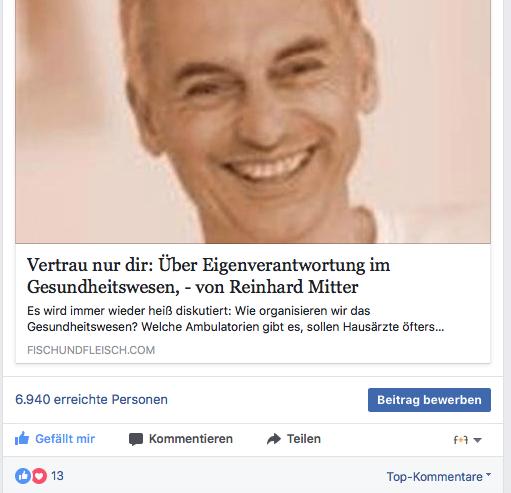
Task: Toggle the Gefällt mir like label
Action: coord(65,439)
